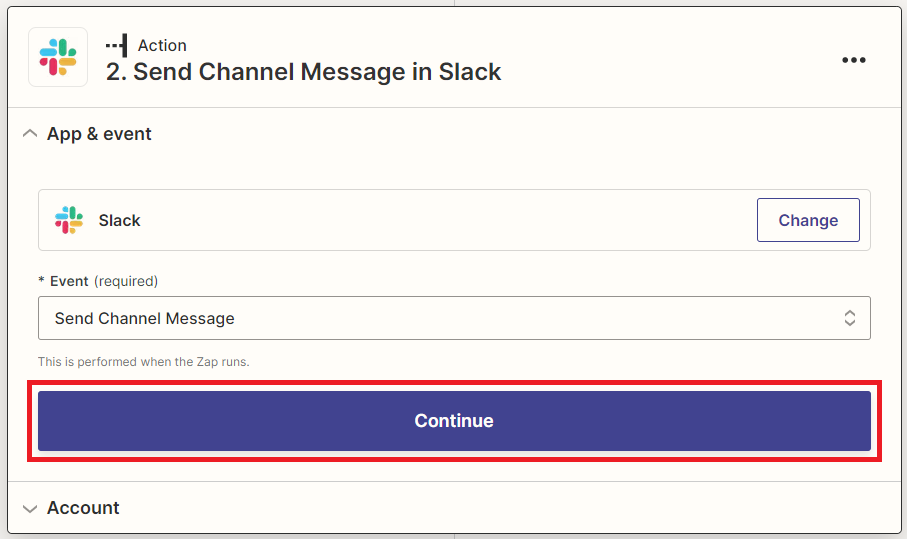
Task: Click the 'Event (required)' field label
Action: (98, 281)
